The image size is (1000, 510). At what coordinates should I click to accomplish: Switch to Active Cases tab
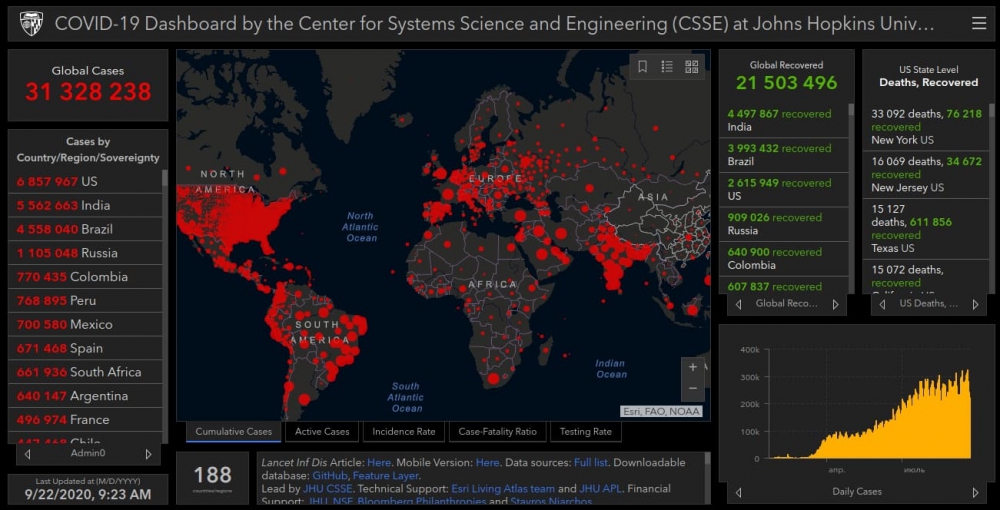(x=322, y=432)
